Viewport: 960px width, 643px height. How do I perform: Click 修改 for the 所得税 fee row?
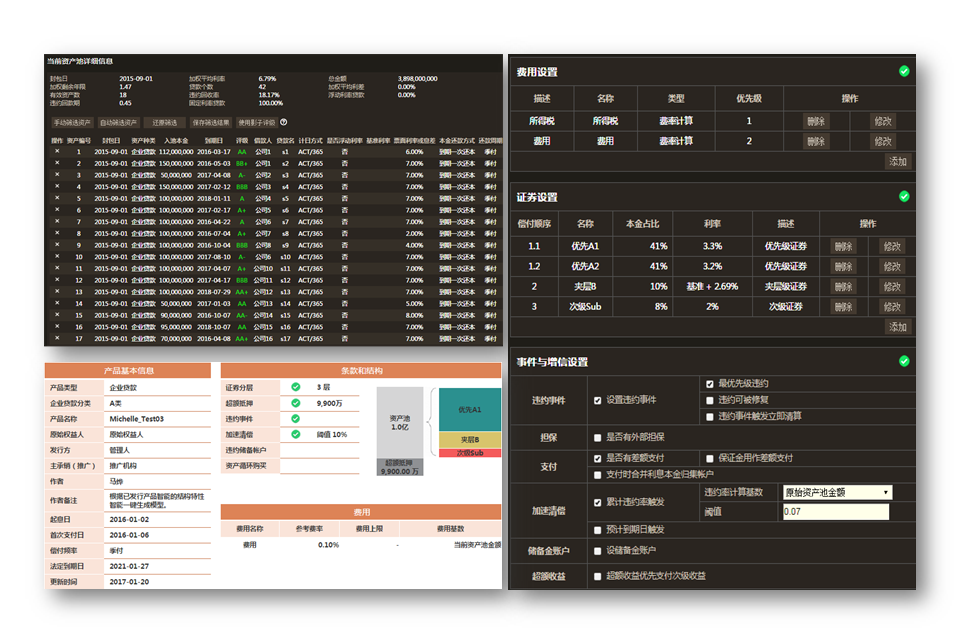pyautogui.click(x=883, y=121)
